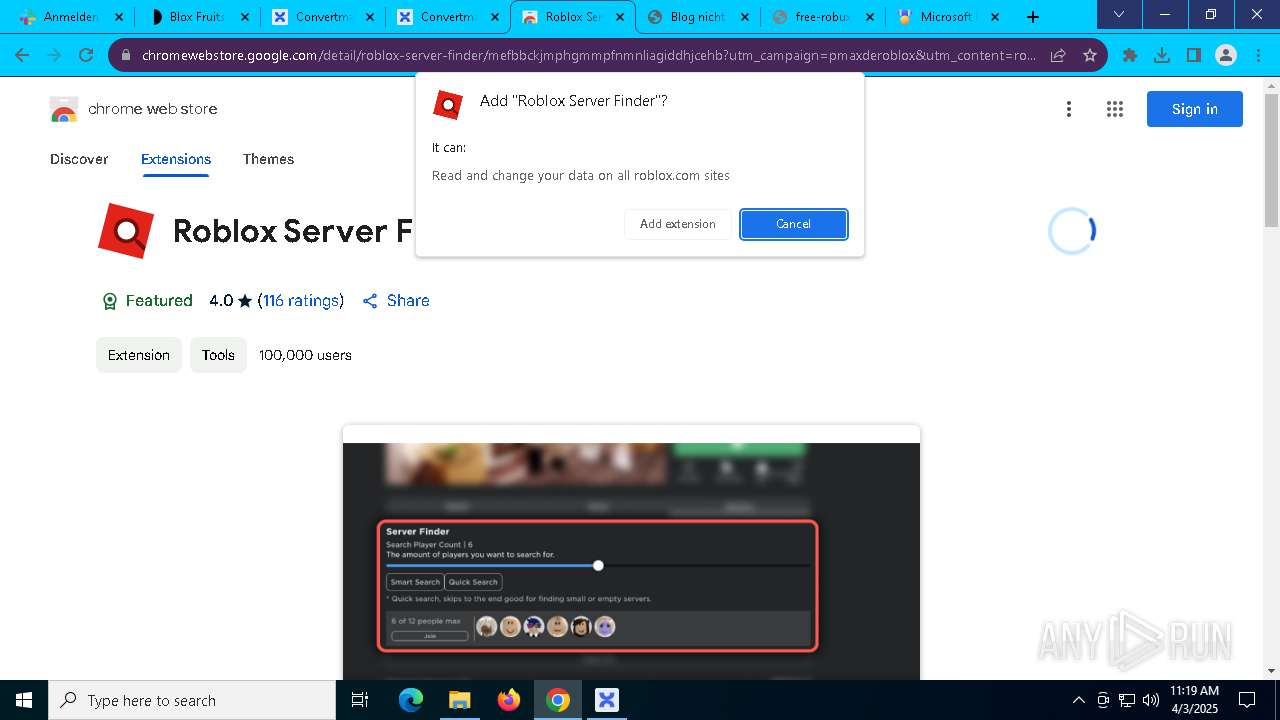Click the Featured badge icon

(x=110, y=301)
